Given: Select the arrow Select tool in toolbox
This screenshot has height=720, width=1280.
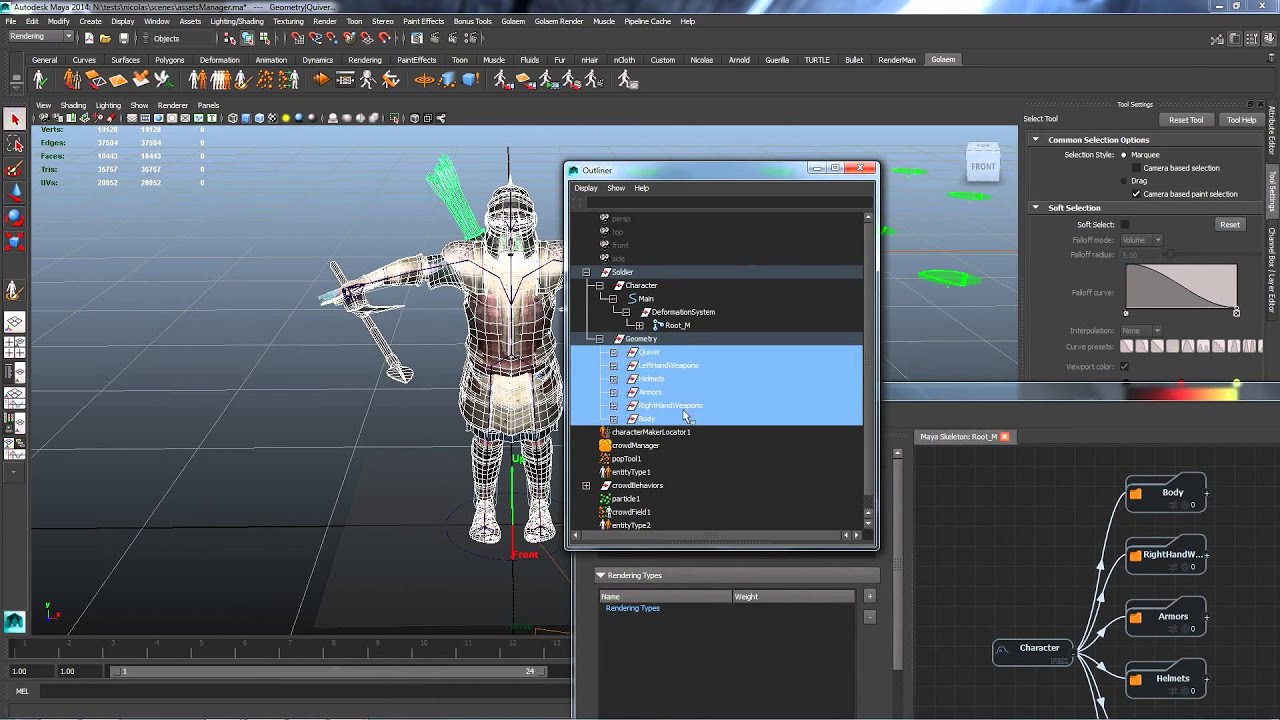Looking at the screenshot, I should click(x=14, y=119).
